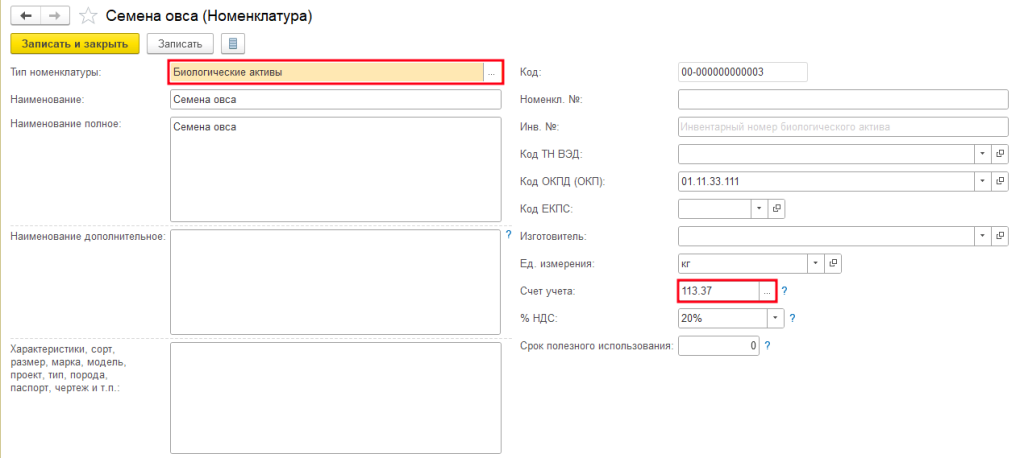Click the Инв. № input field

tap(843, 127)
